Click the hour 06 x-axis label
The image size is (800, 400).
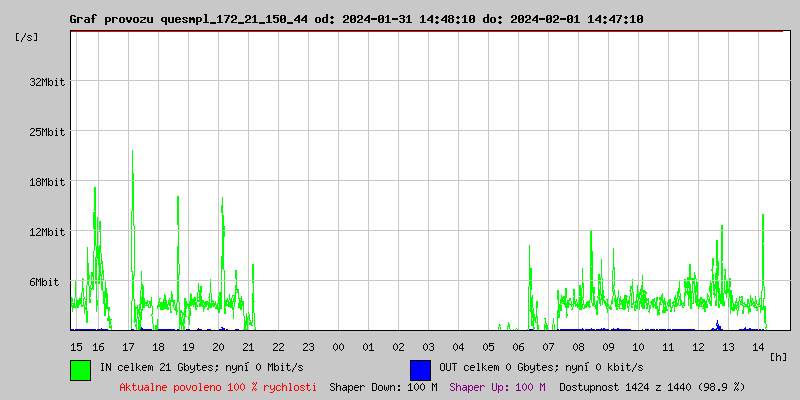(518, 346)
